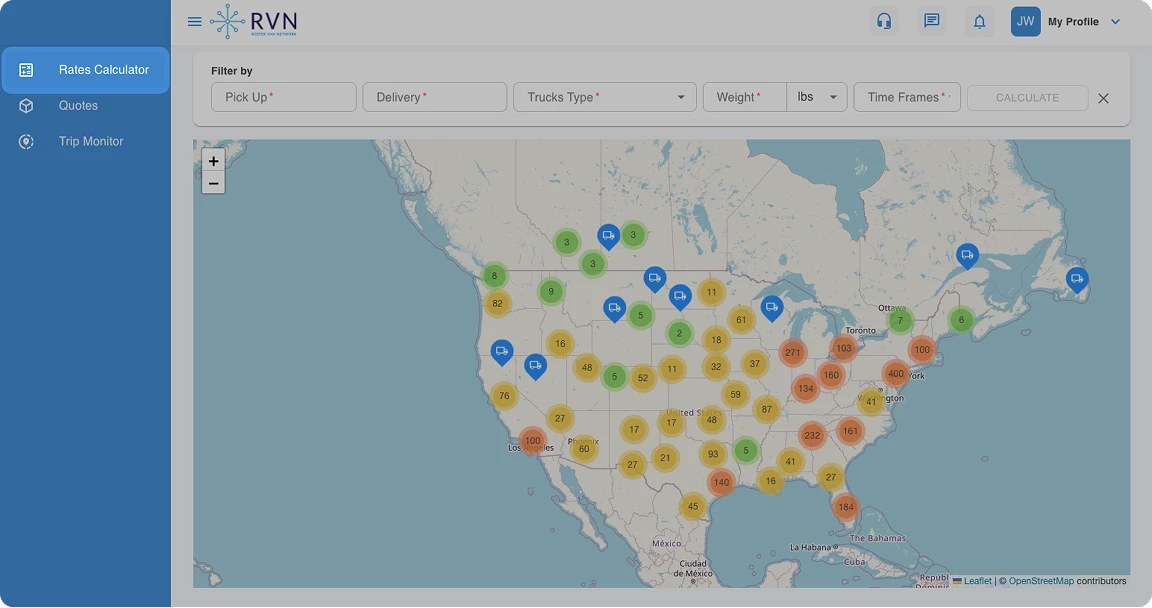Click the Pick Up input field
This screenshot has height=608, width=1152.
point(284,97)
